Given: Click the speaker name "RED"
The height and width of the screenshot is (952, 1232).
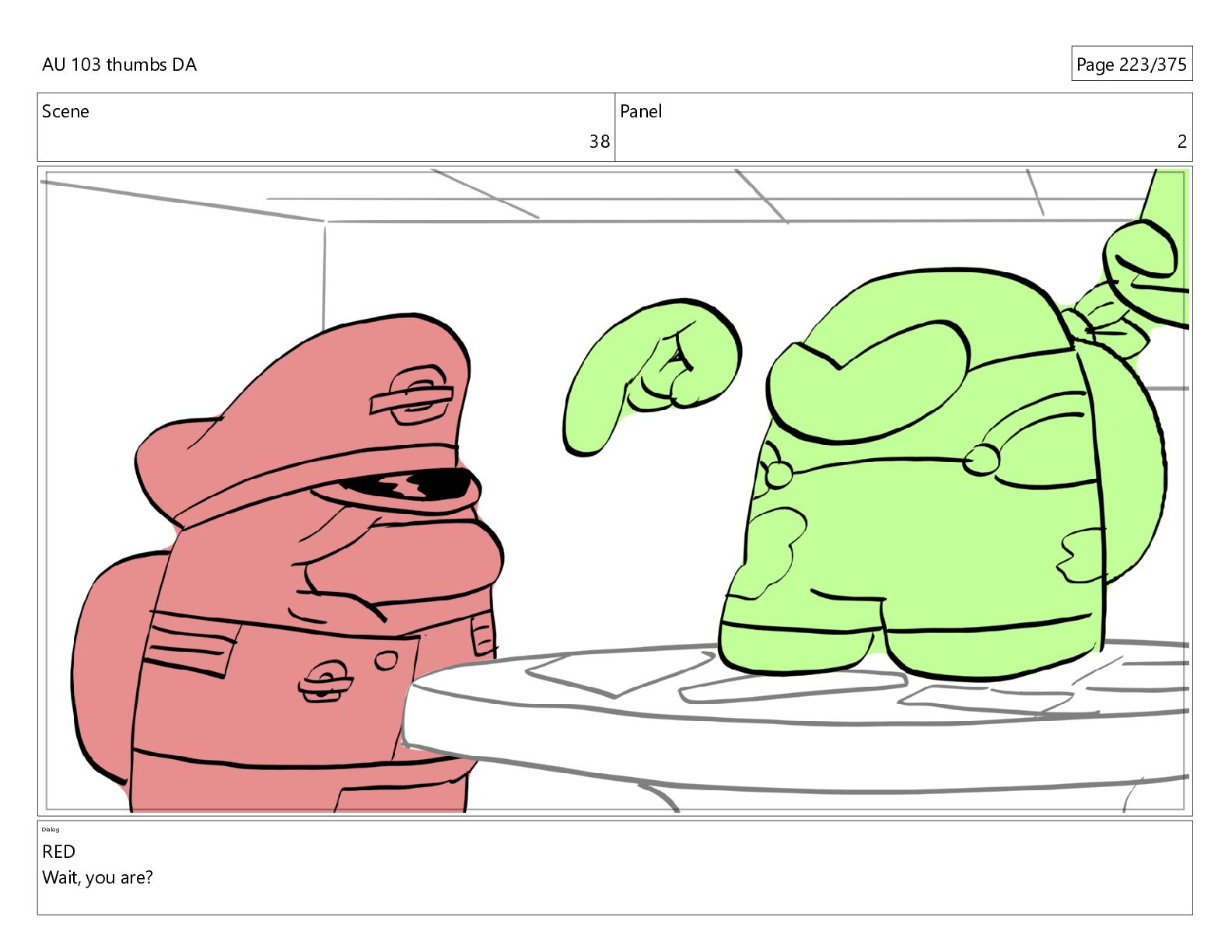Looking at the screenshot, I should pyautogui.click(x=58, y=852).
